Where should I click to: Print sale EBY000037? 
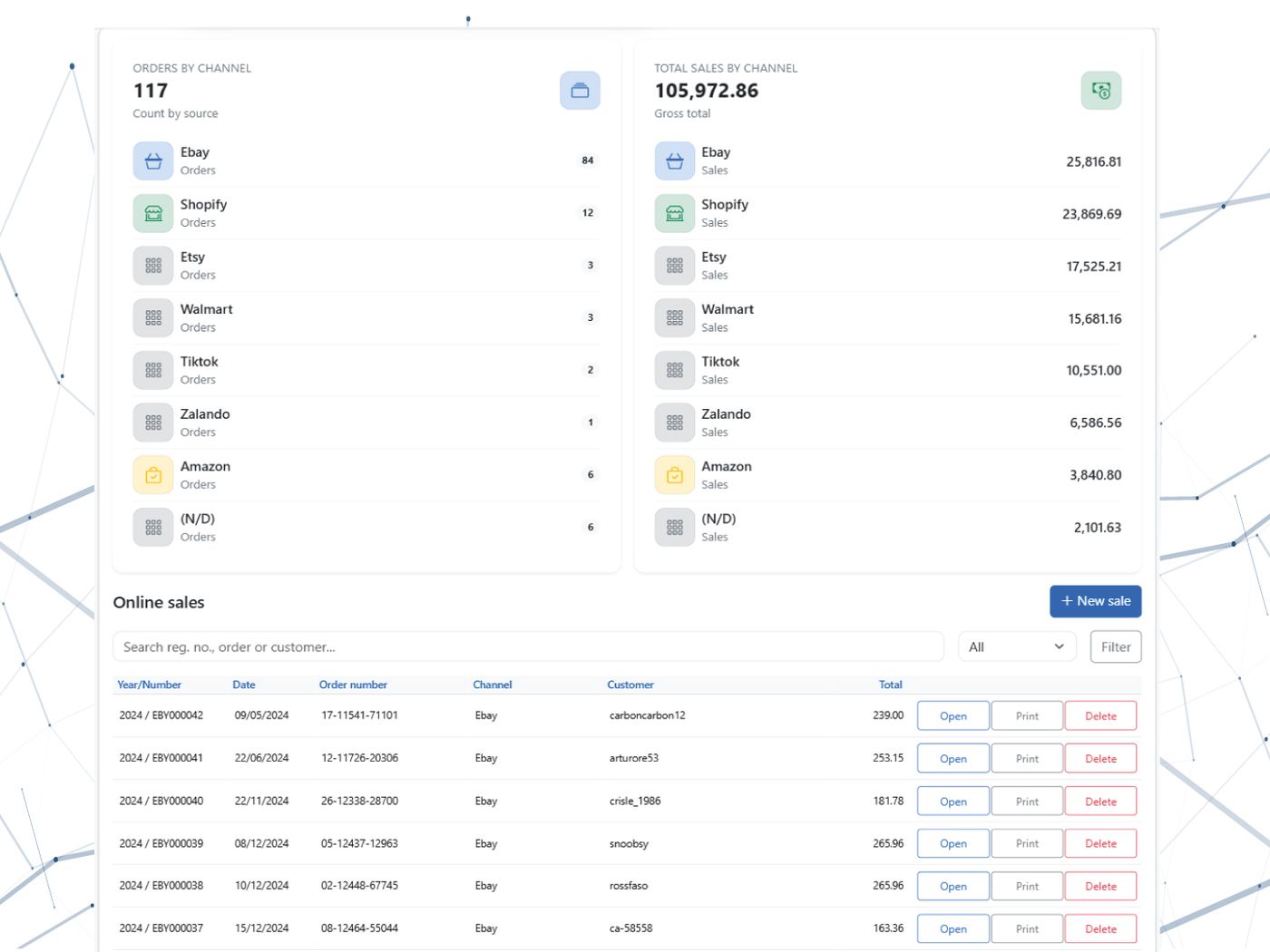pyautogui.click(x=1027, y=929)
